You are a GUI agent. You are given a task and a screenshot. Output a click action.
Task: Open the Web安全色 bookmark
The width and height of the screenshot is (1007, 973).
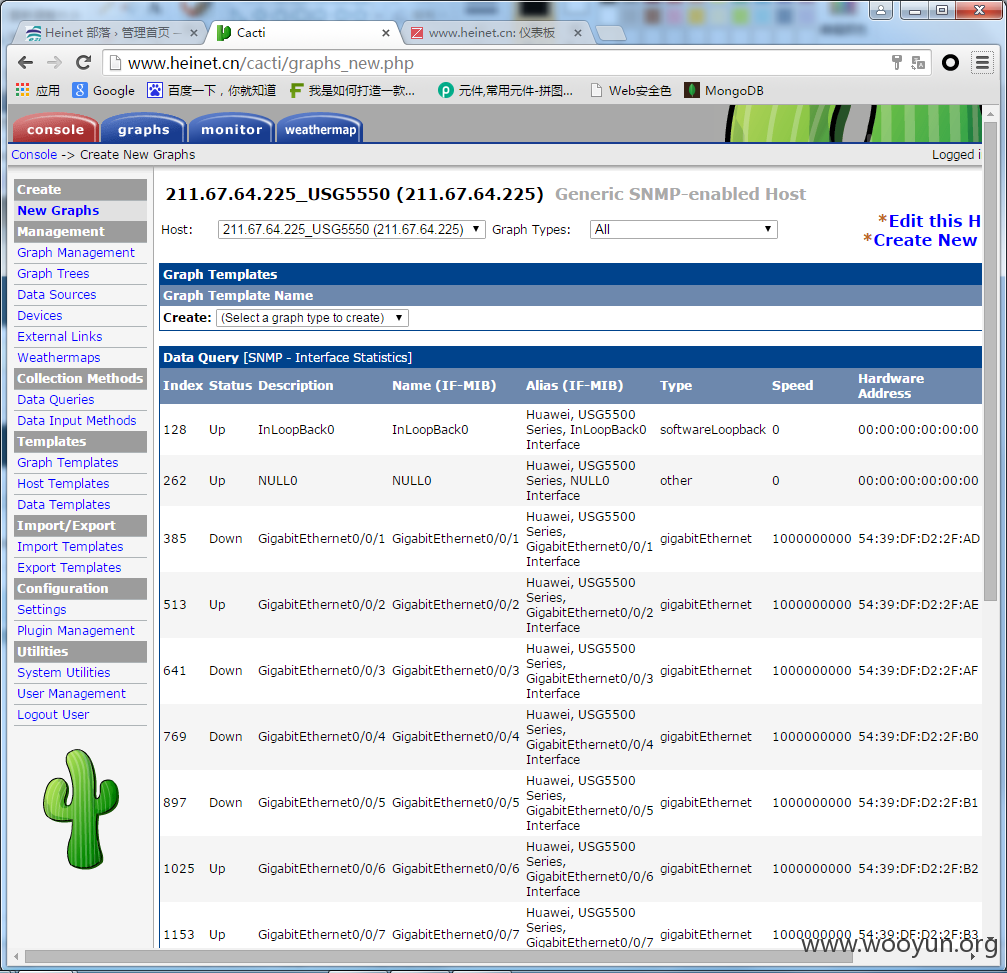point(631,90)
